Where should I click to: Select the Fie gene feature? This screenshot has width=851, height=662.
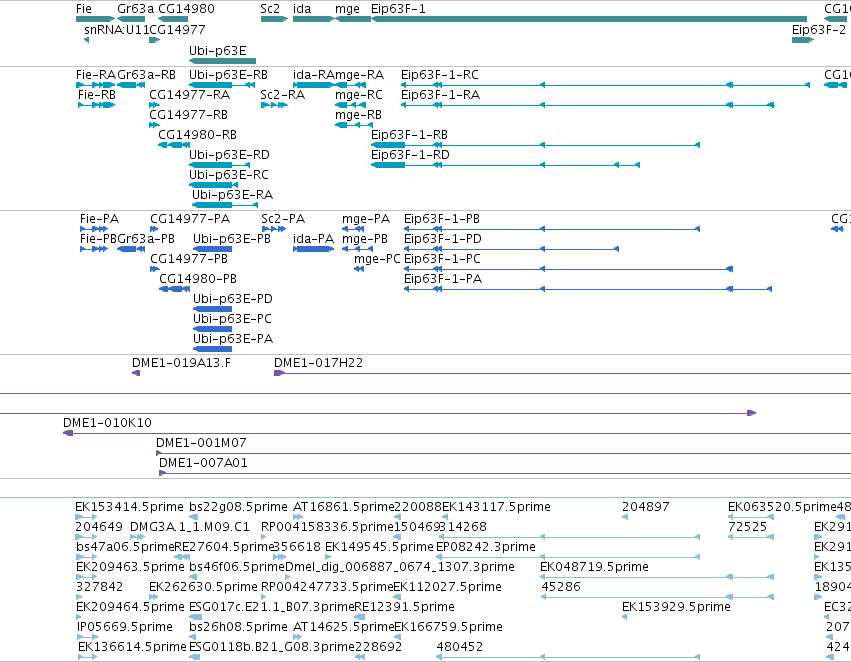[96, 19]
